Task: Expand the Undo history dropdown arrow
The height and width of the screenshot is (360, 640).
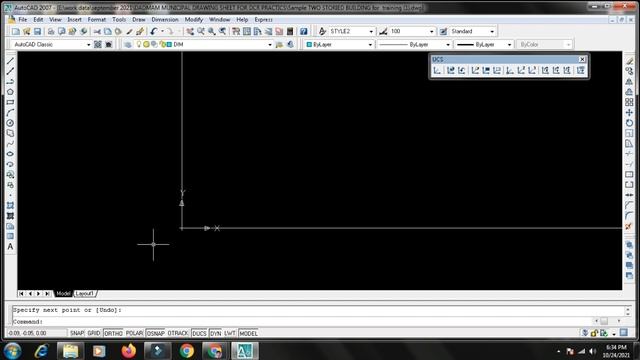Action: point(162,31)
